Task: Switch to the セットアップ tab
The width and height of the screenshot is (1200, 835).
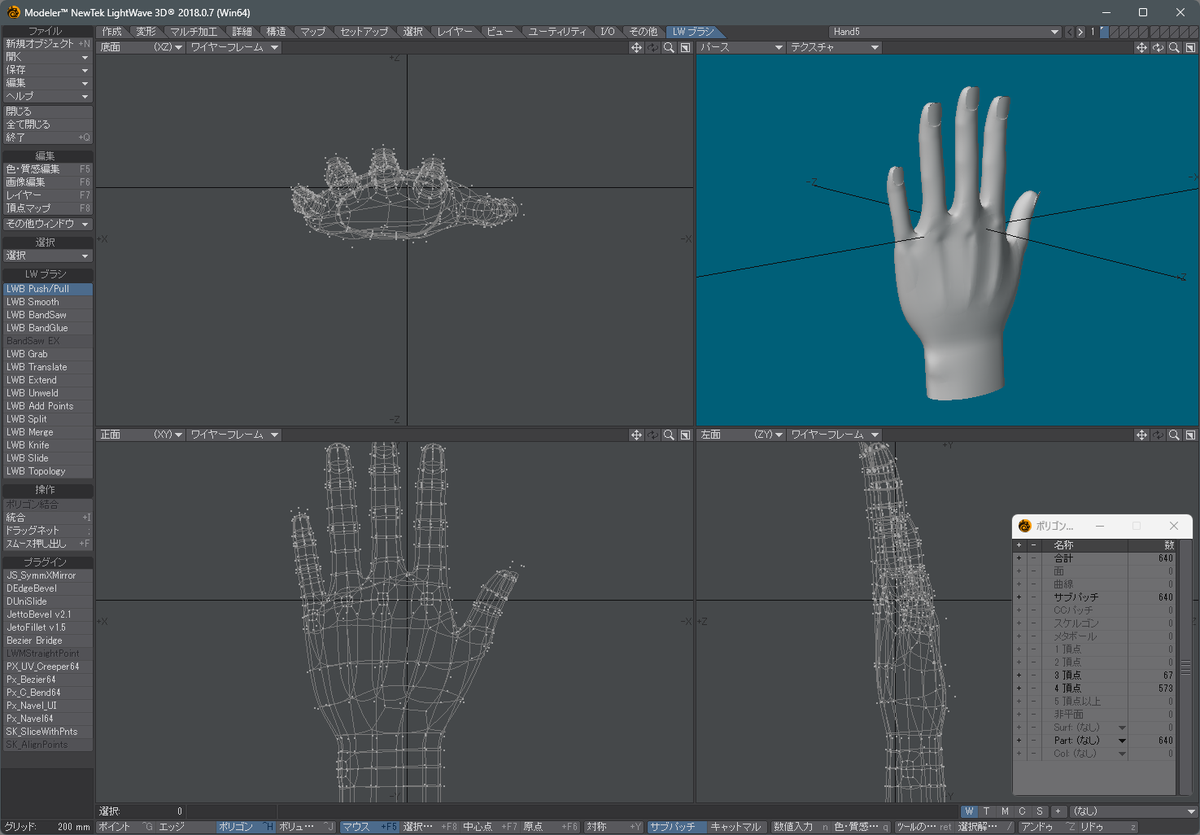Action: 364,32
